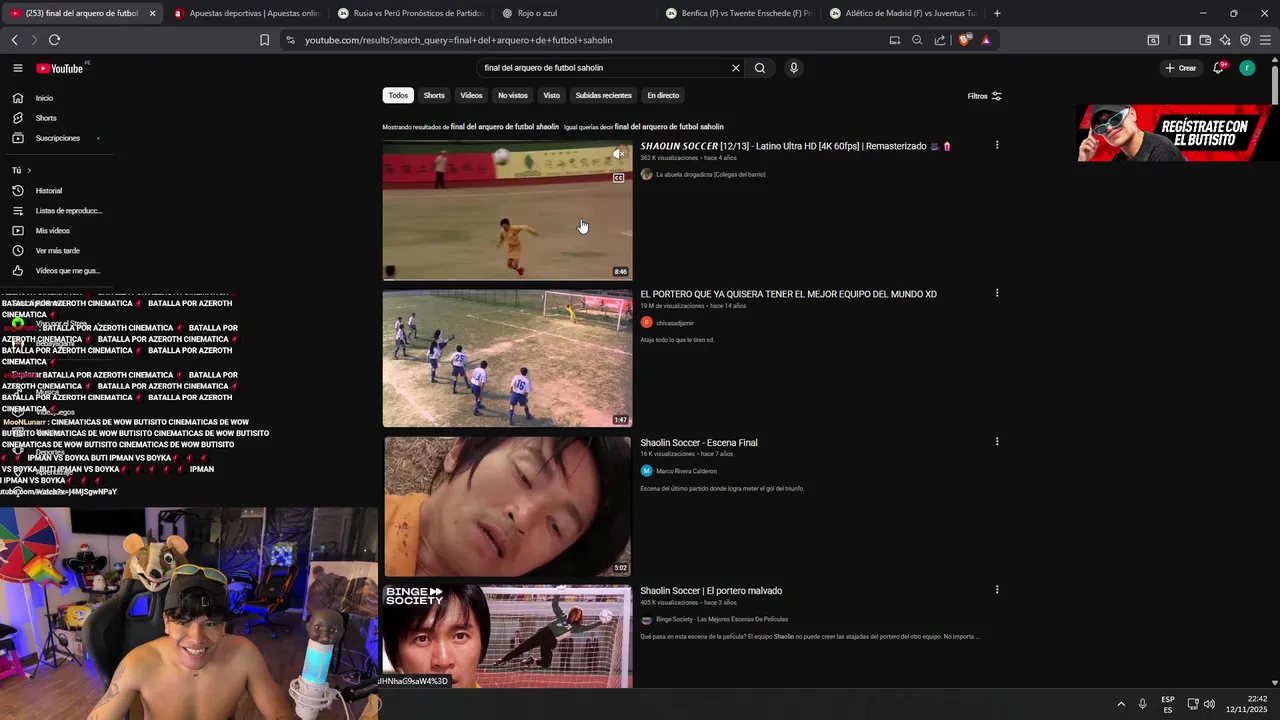This screenshot has width=1280, height=720.
Task: Open options for Escena Final video
Action: (996, 441)
